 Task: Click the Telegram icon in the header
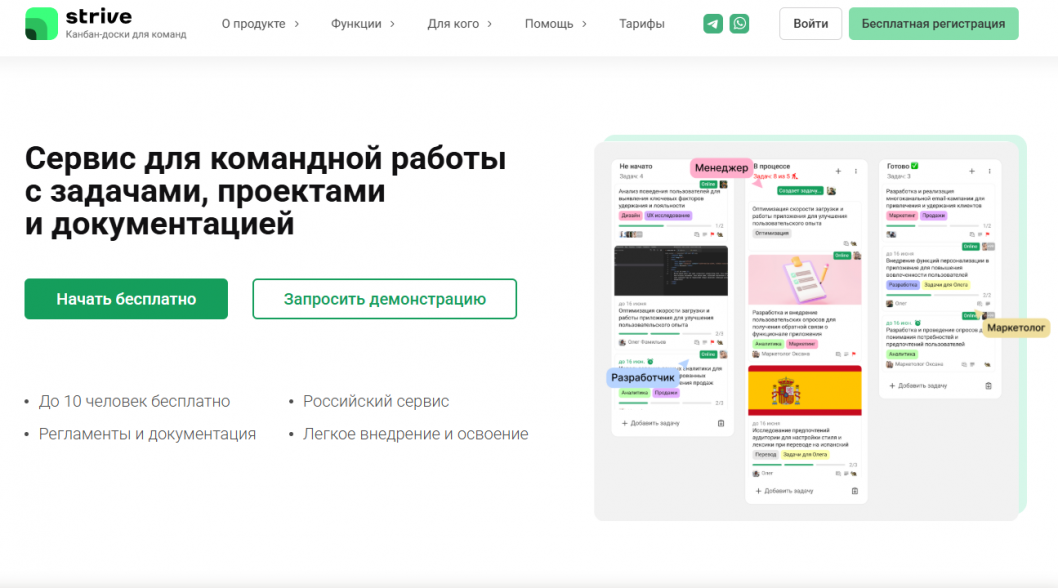[712, 22]
